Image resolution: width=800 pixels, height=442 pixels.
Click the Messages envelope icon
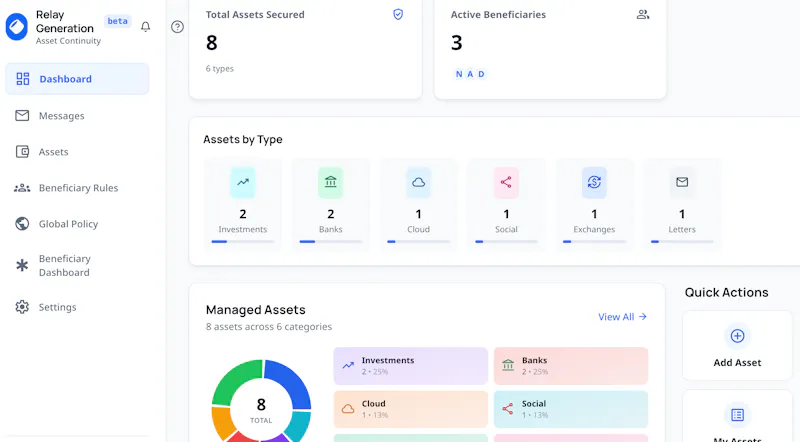(x=22, y=115)
